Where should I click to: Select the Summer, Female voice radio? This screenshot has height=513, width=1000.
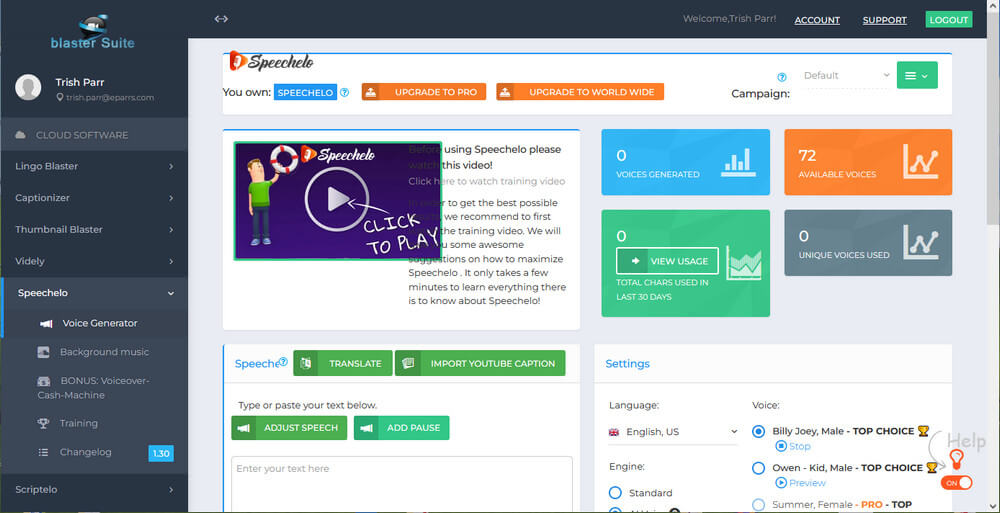758,505
